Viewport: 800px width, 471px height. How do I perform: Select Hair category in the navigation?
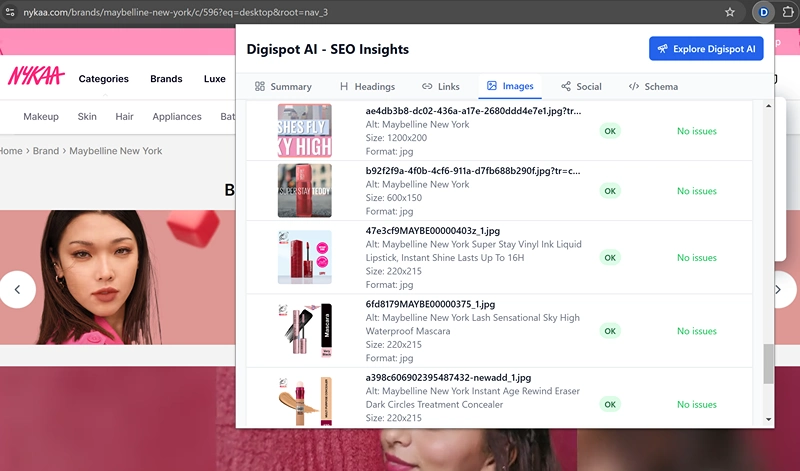pyautogui.click(x=124, y=116)
